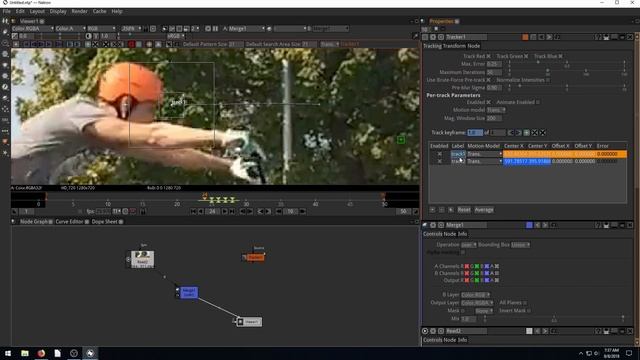This screenshot has height=360, width=640.
Task: Toggle the Track Red checkbox
Action: point(488,56)
